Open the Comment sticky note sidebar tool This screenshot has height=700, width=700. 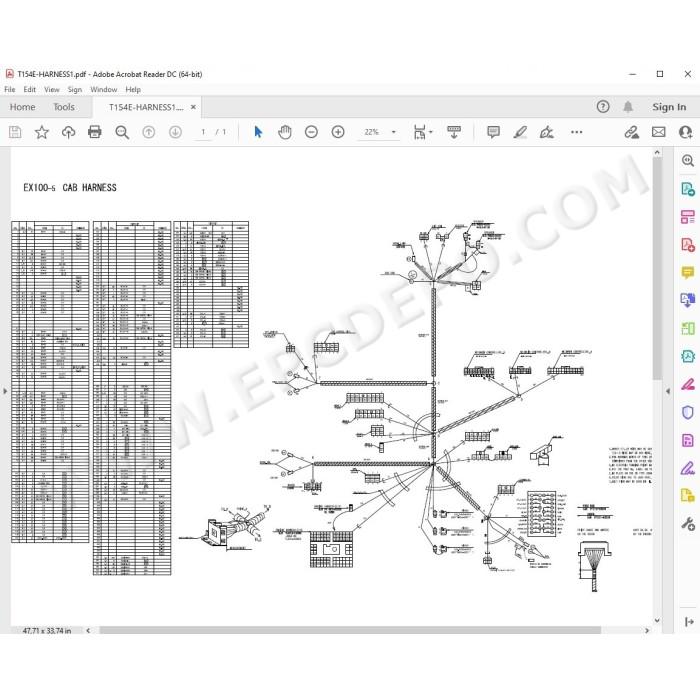tap(688, 272)
